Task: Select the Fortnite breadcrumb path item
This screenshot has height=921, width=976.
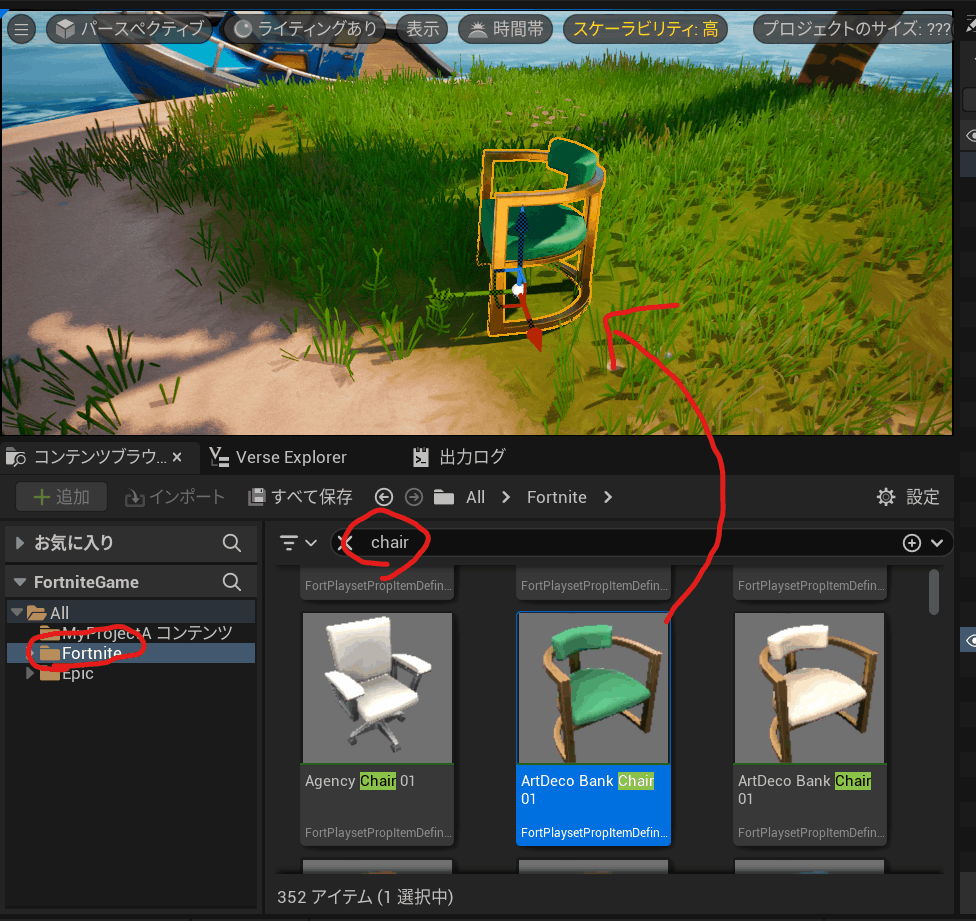Action: coord(556,497)
